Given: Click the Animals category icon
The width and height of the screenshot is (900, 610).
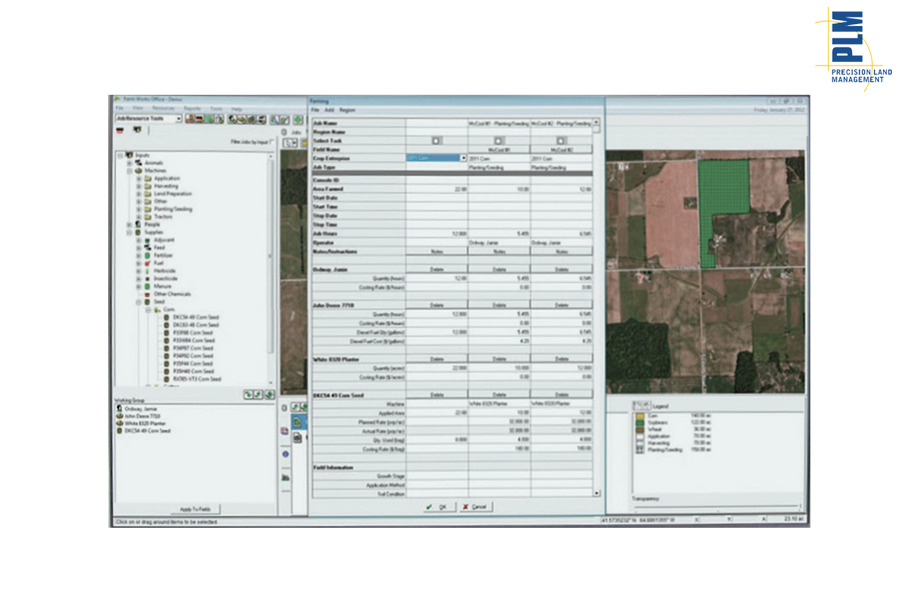Looking at the screenshot, I should tap(138, 163).
